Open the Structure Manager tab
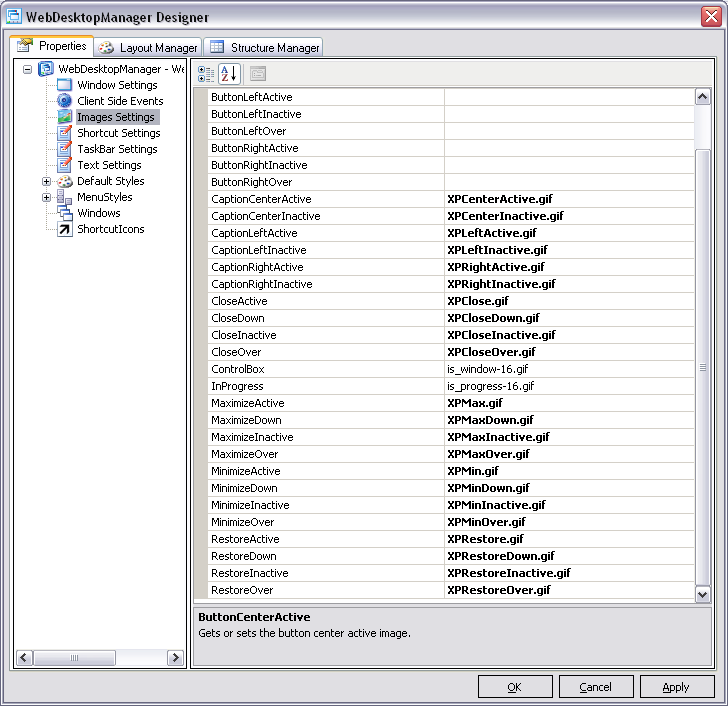Screen dimensions: 728x706 click(x=264, y=47)
